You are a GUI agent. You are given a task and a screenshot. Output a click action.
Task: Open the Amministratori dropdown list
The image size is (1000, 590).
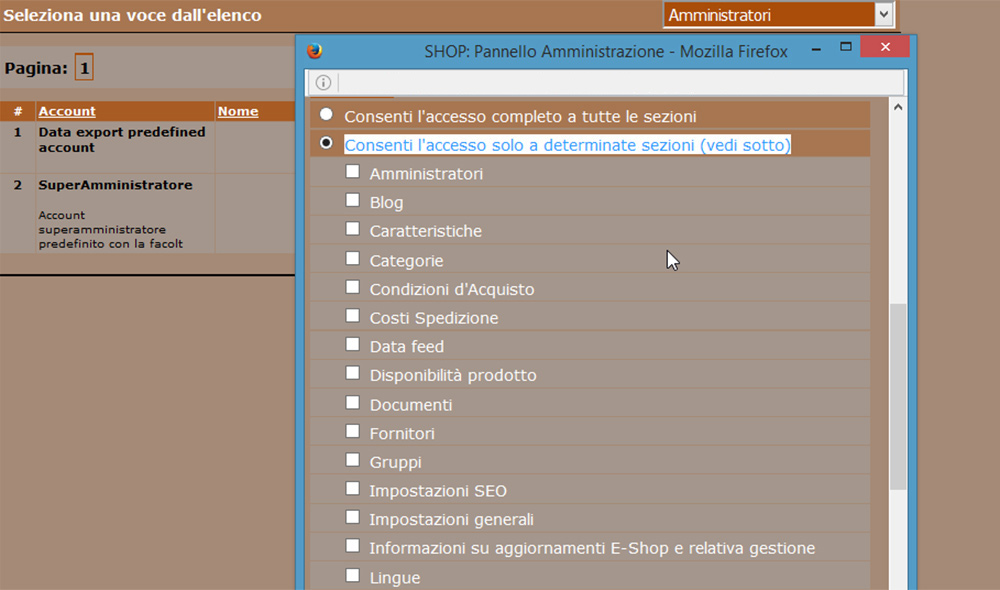click(x=778, y=15)
